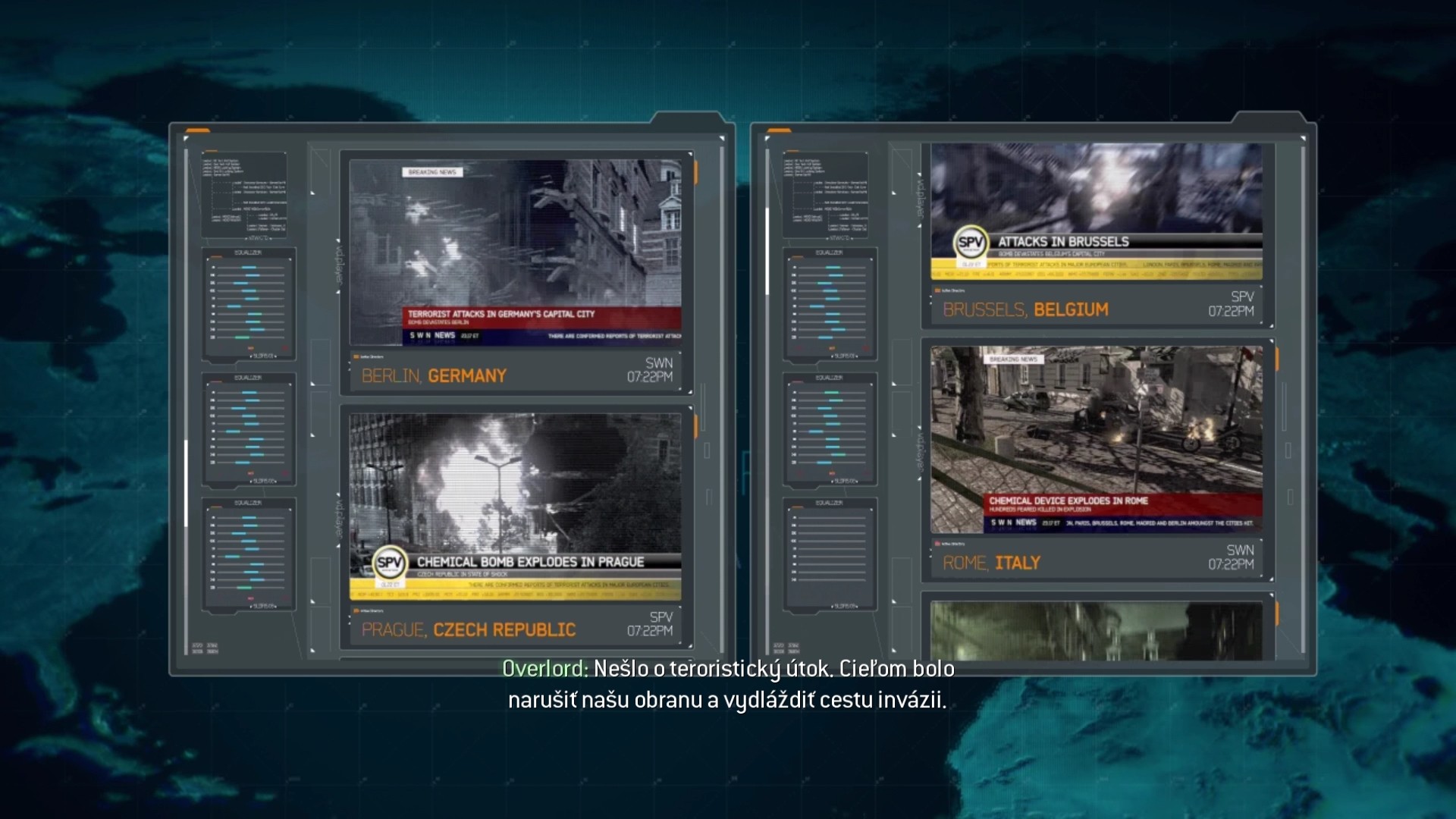Click the SPV logo in the Brussels feed
Image resolution: width=1456 pixels, height=819 pixels.
tap(971, 243)
